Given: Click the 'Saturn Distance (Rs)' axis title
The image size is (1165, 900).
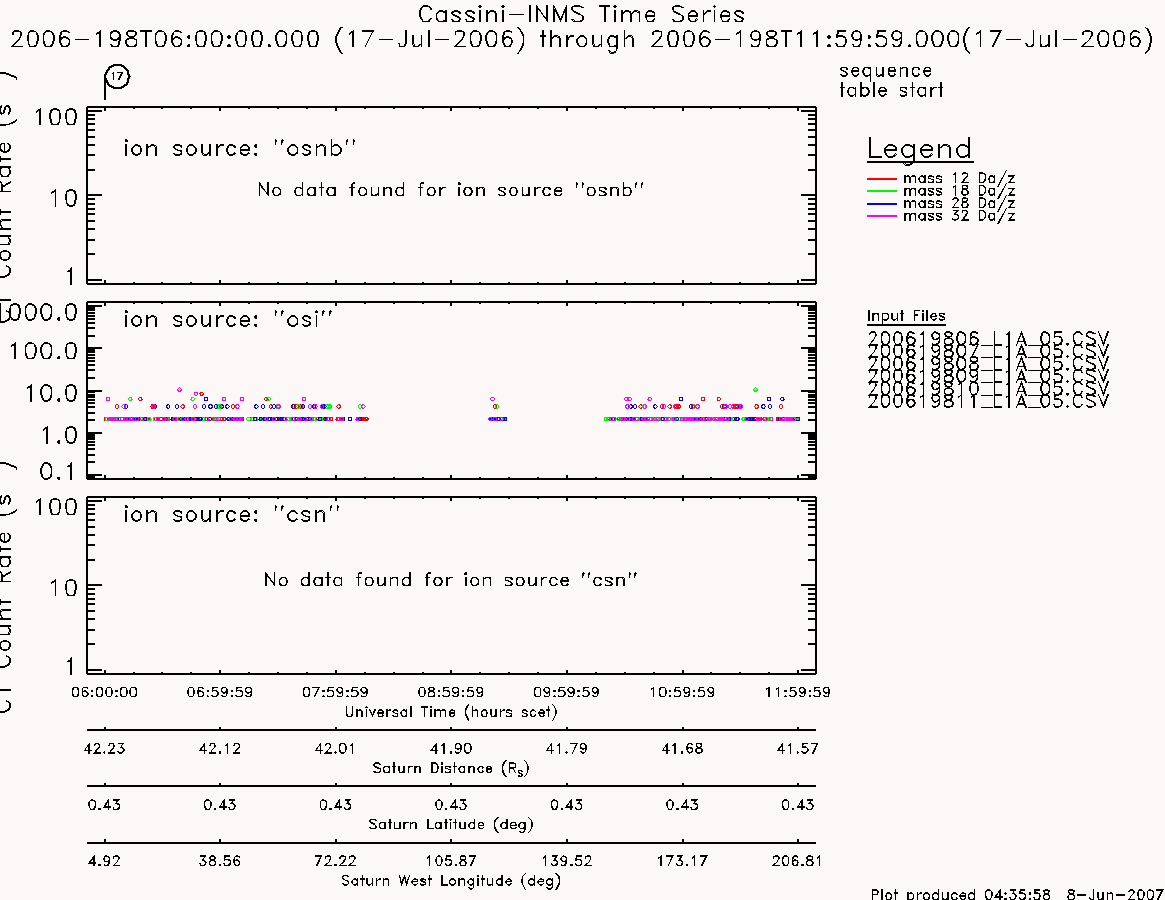Looking at the screenshot, I should coord(450,768).
